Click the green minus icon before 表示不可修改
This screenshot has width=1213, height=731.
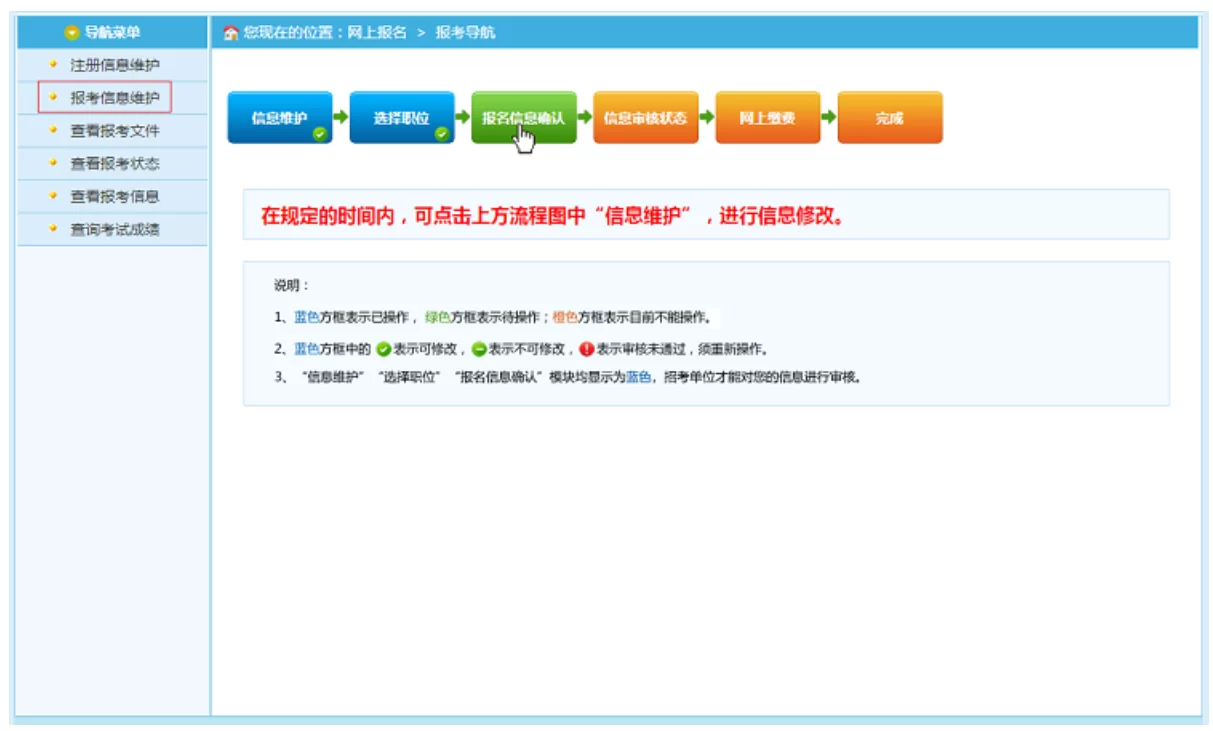(x=479, y=349)
